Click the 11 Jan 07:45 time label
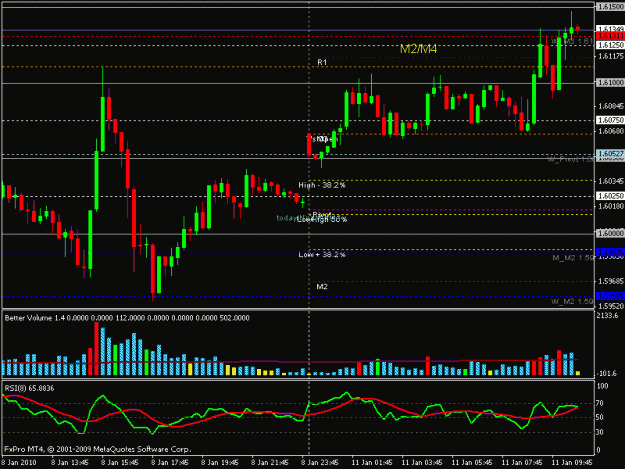 click(522, 462)
